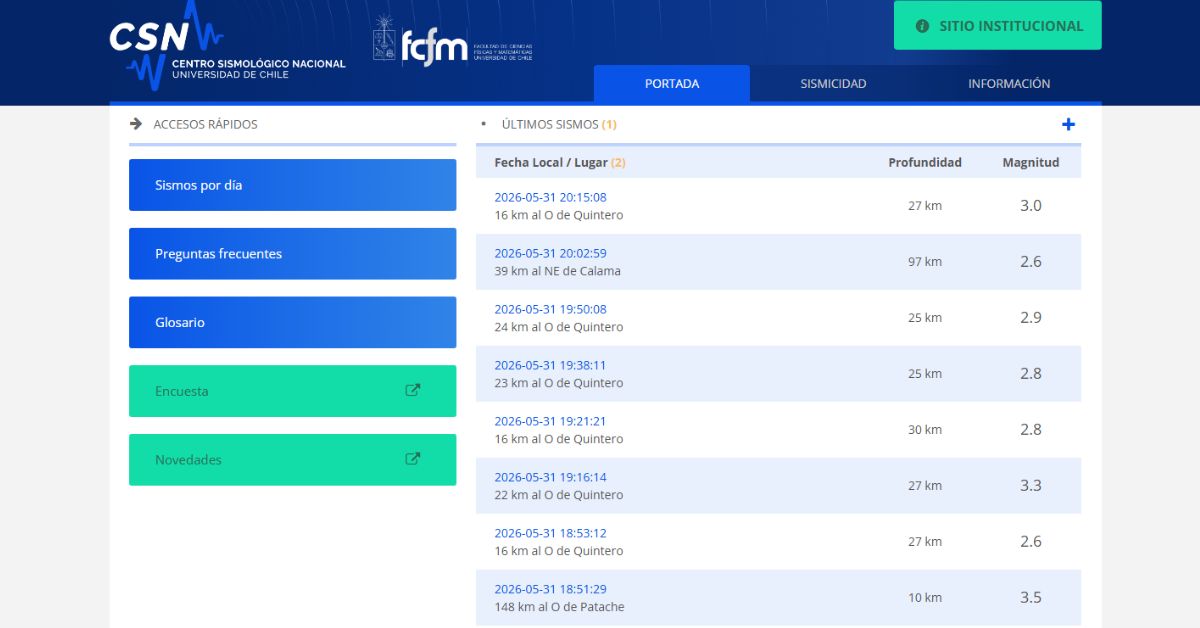Open earthquake 2026-05-31 18:53:12 link
This screenshot has width=1200, height=628.
click(550, 533)
